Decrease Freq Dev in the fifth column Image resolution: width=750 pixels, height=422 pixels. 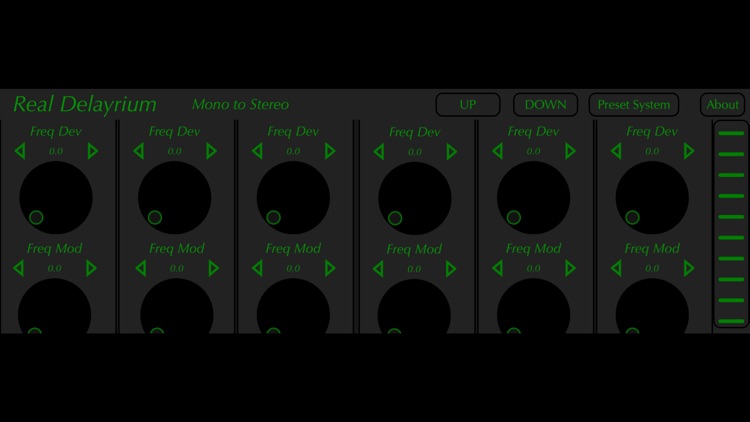click(497, 151)
